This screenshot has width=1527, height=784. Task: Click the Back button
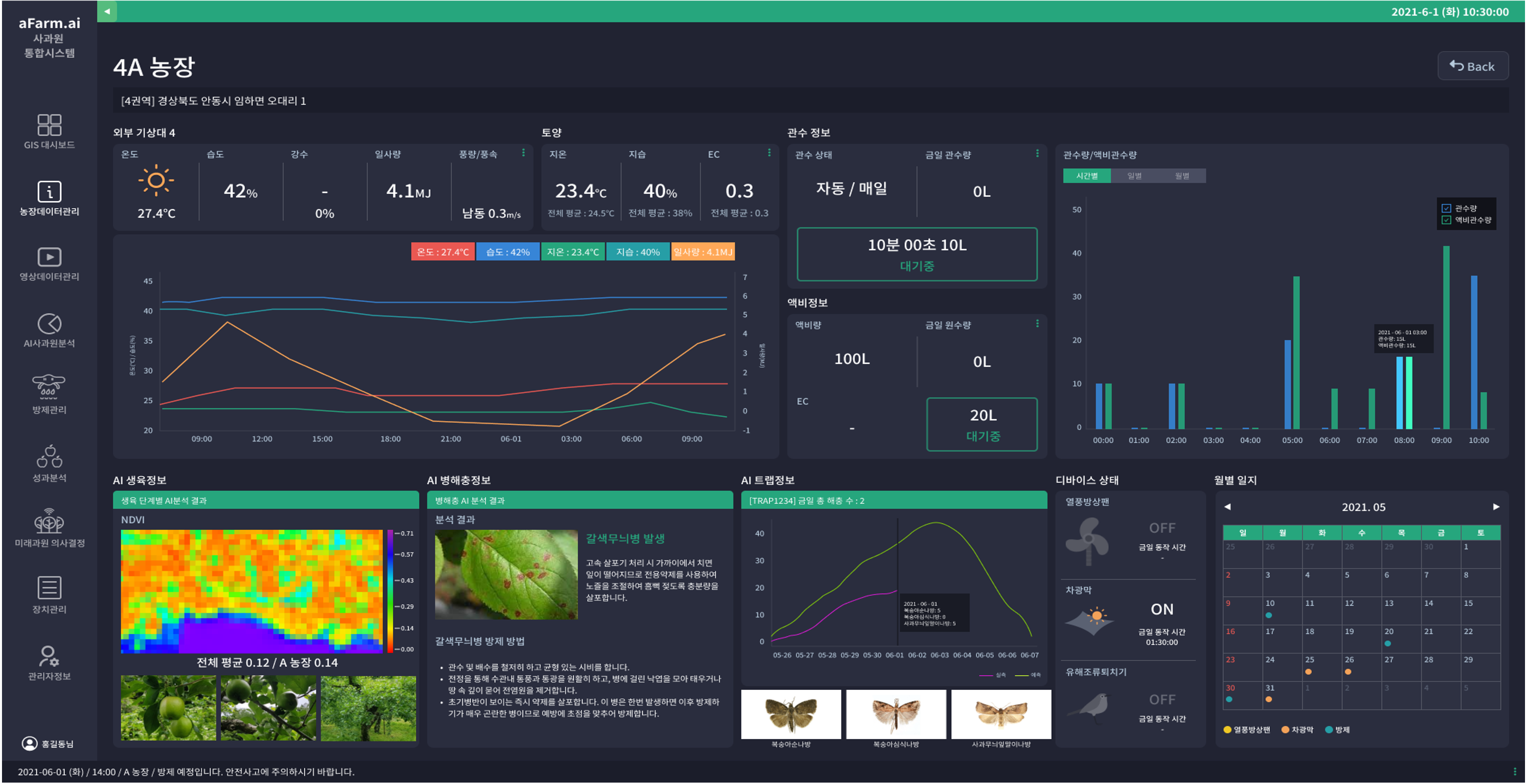click(1472, 66)
